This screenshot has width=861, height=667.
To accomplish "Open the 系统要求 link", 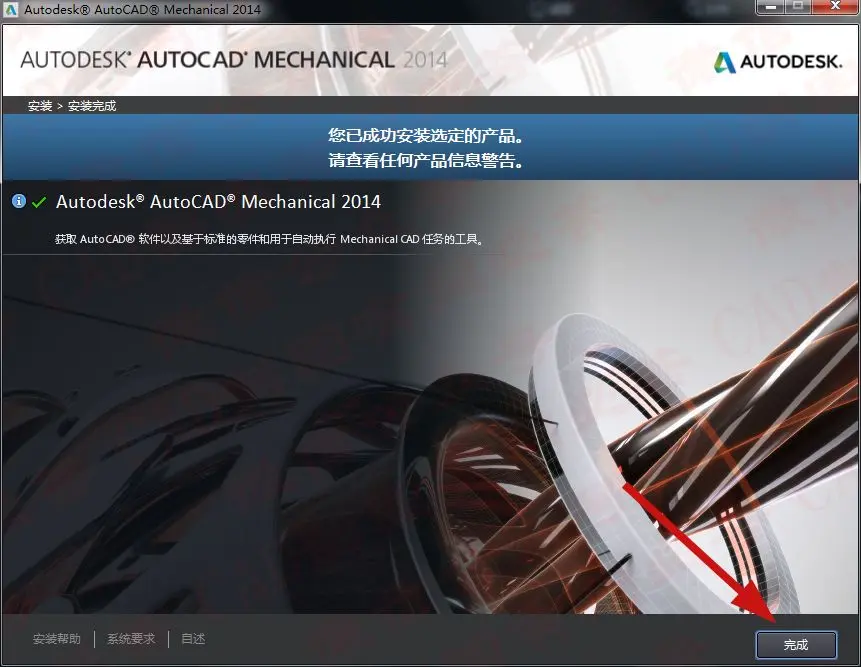I will tap(131, 638).
